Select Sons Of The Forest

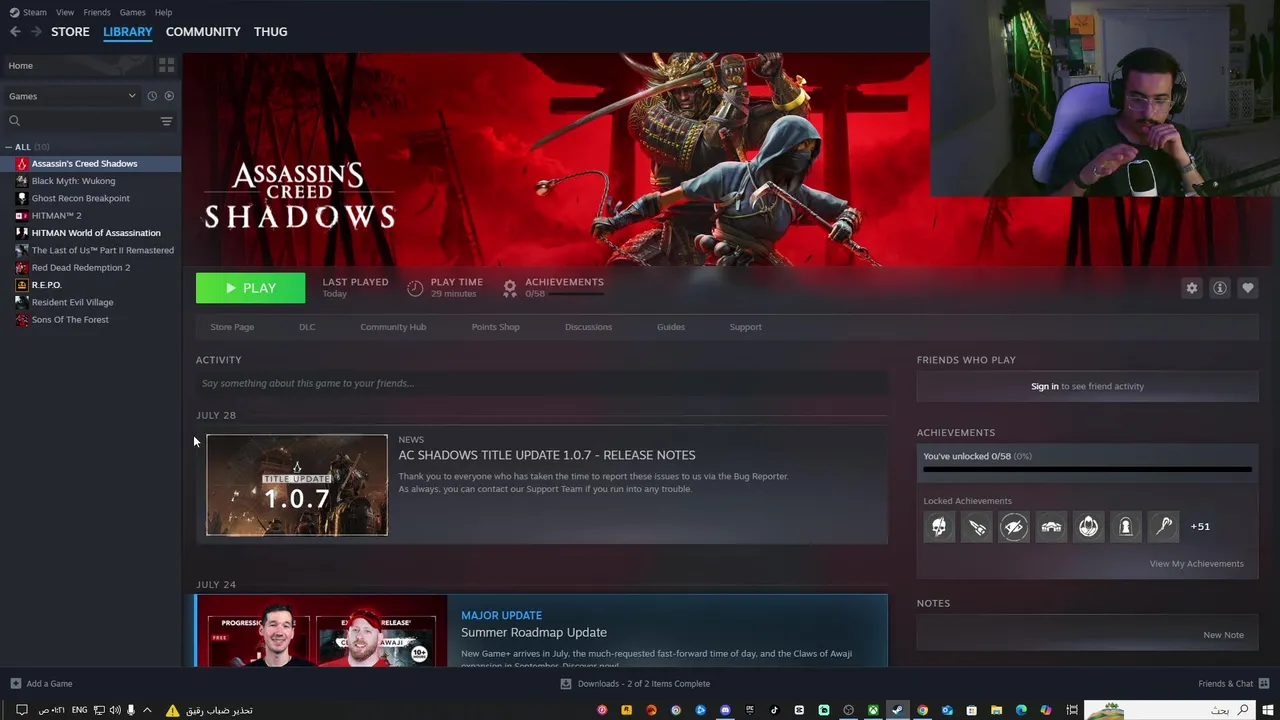click(x=70, y=319)
